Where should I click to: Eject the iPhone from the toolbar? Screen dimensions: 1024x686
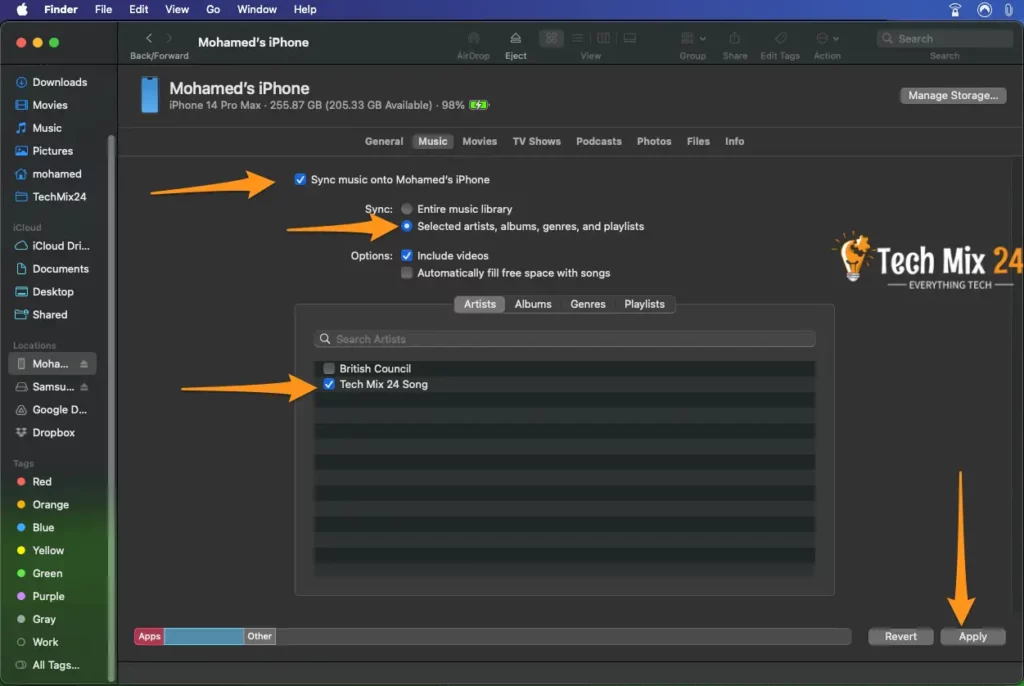click(515, 39)
